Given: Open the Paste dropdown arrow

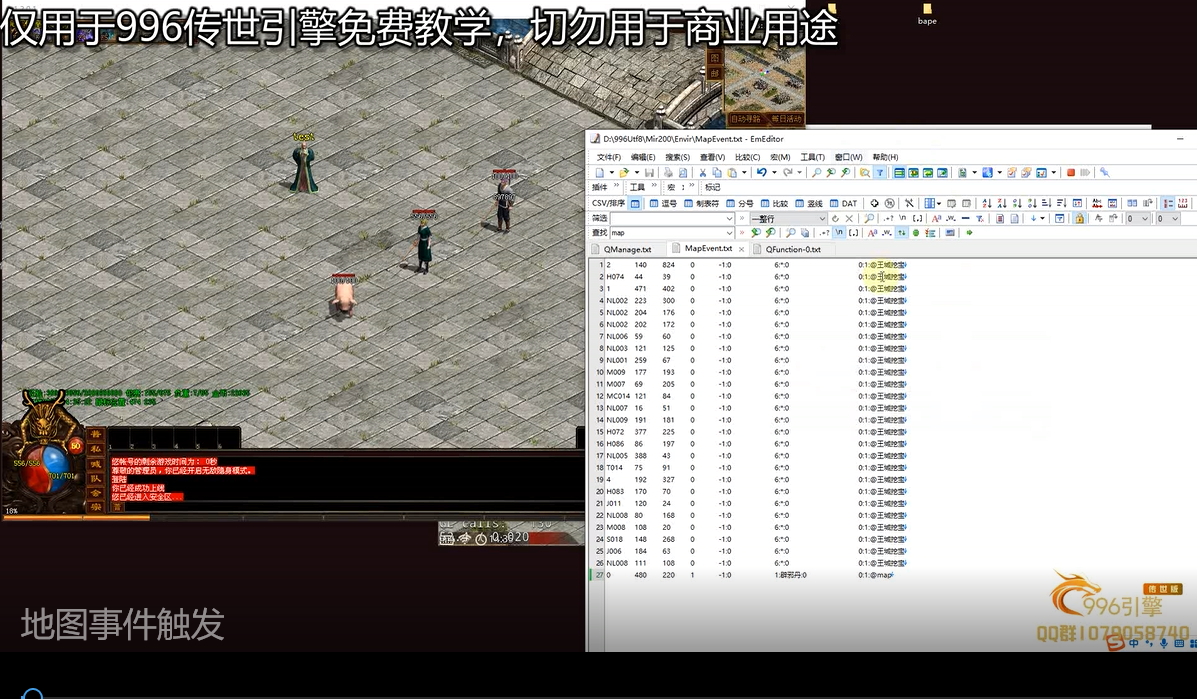Looking at the screenshot, I should pyautogui.click(x=744, y=172).
